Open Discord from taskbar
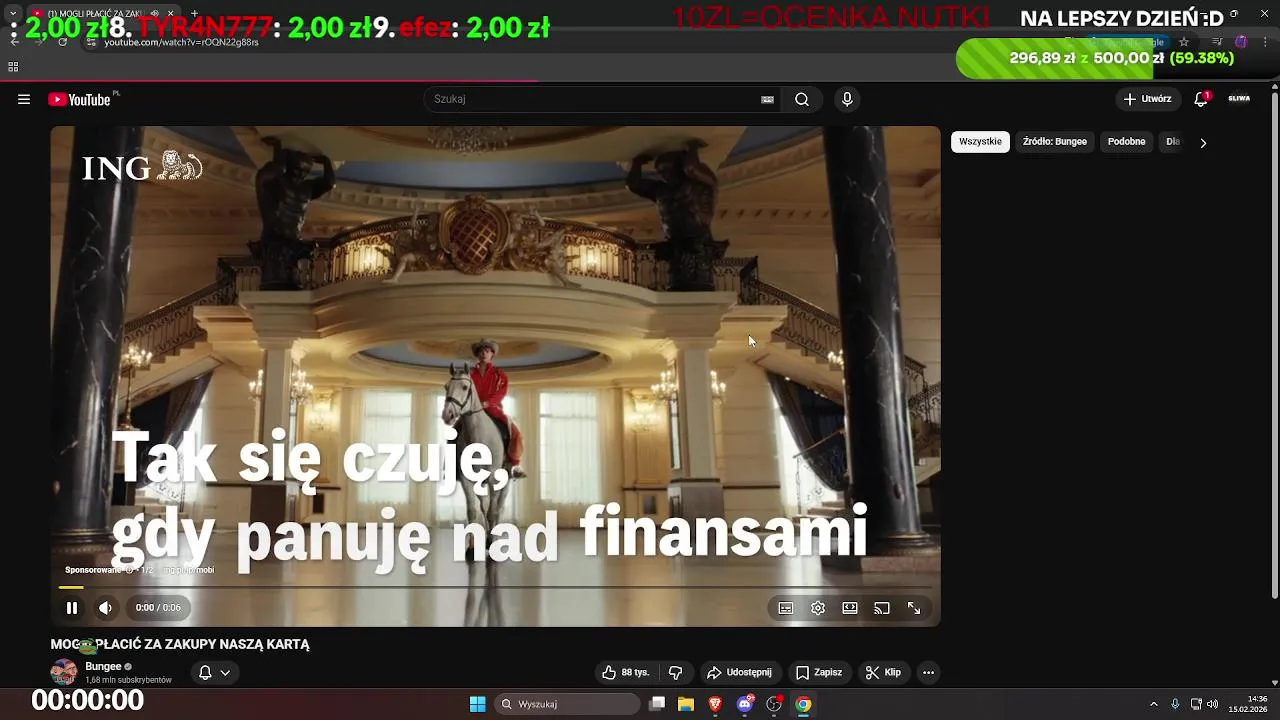Viewport: 1280px width, 720px height. click(x=745, y=704)
